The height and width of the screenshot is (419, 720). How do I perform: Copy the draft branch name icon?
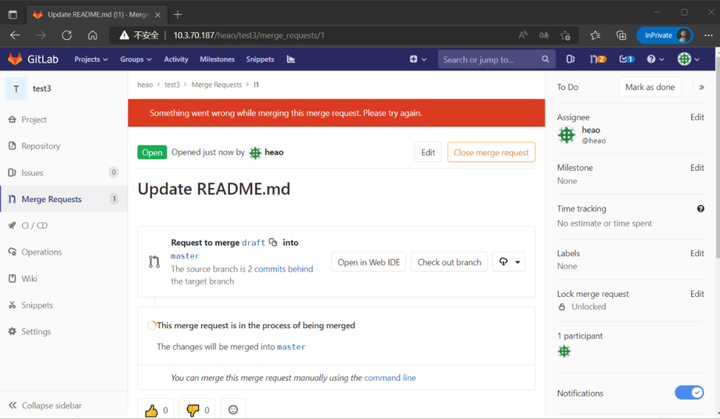pyautogui.click(x=273, y=242)
